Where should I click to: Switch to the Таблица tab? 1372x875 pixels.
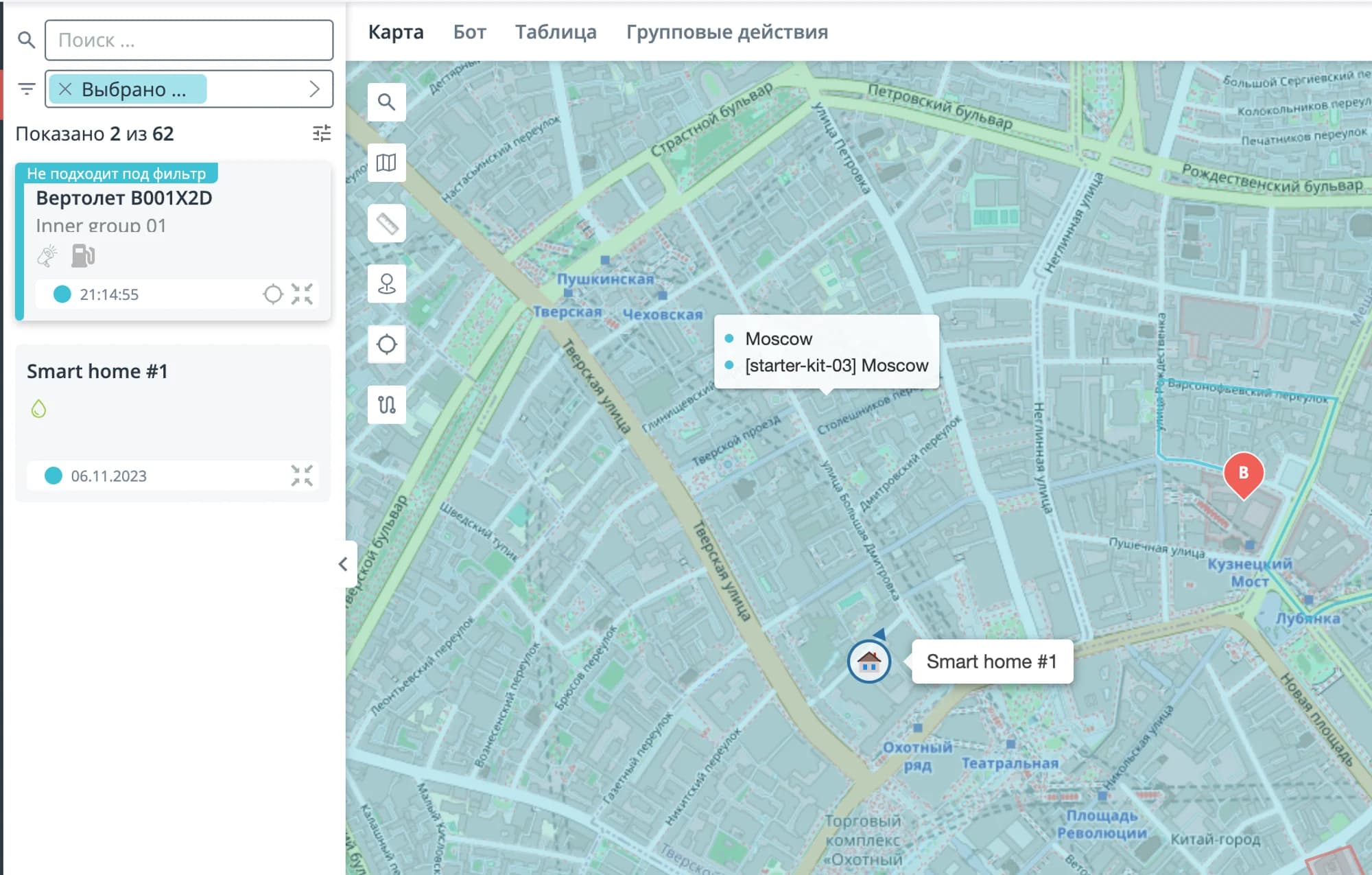(556, 32)
